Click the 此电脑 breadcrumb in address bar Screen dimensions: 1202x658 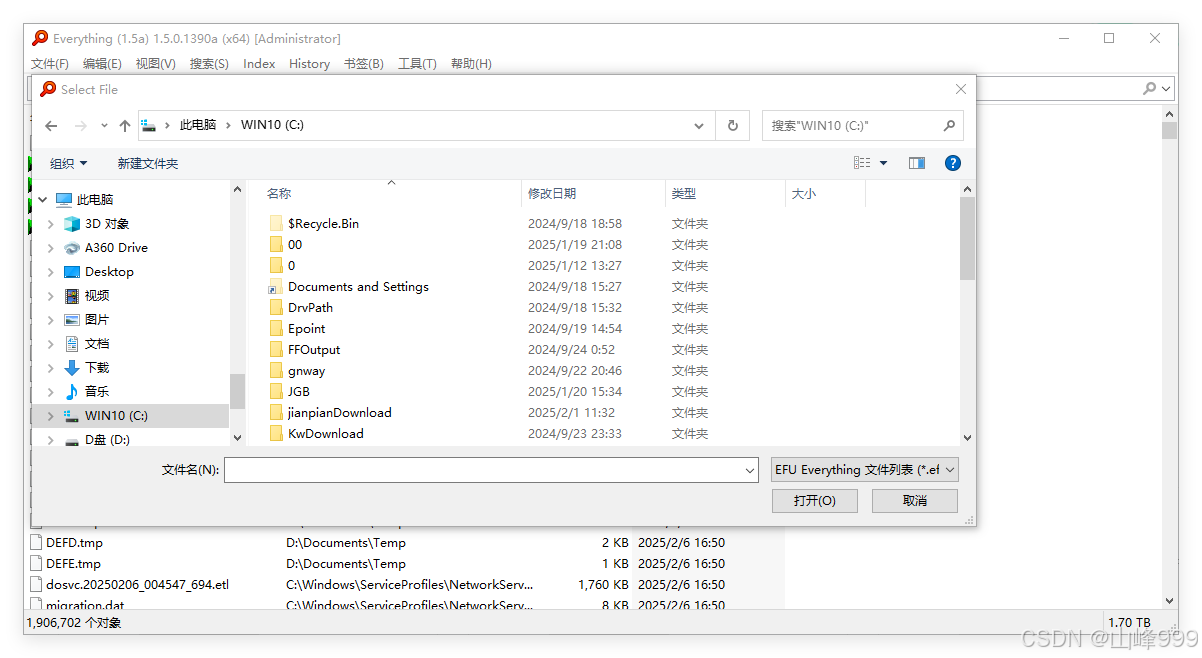(x=198, y=125)
